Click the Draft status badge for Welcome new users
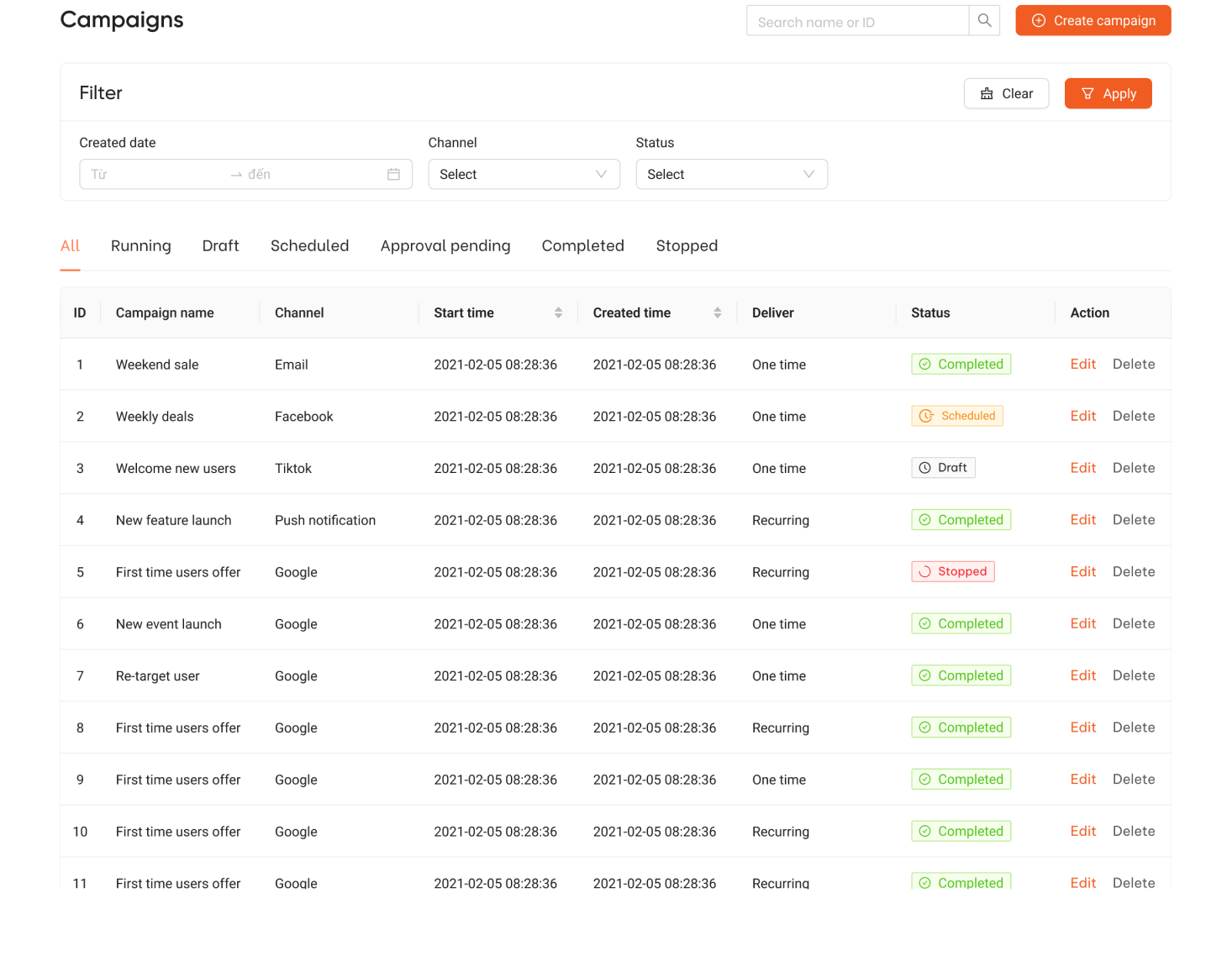The width and height of the screenshot is (1232, 956). [943, 468]
